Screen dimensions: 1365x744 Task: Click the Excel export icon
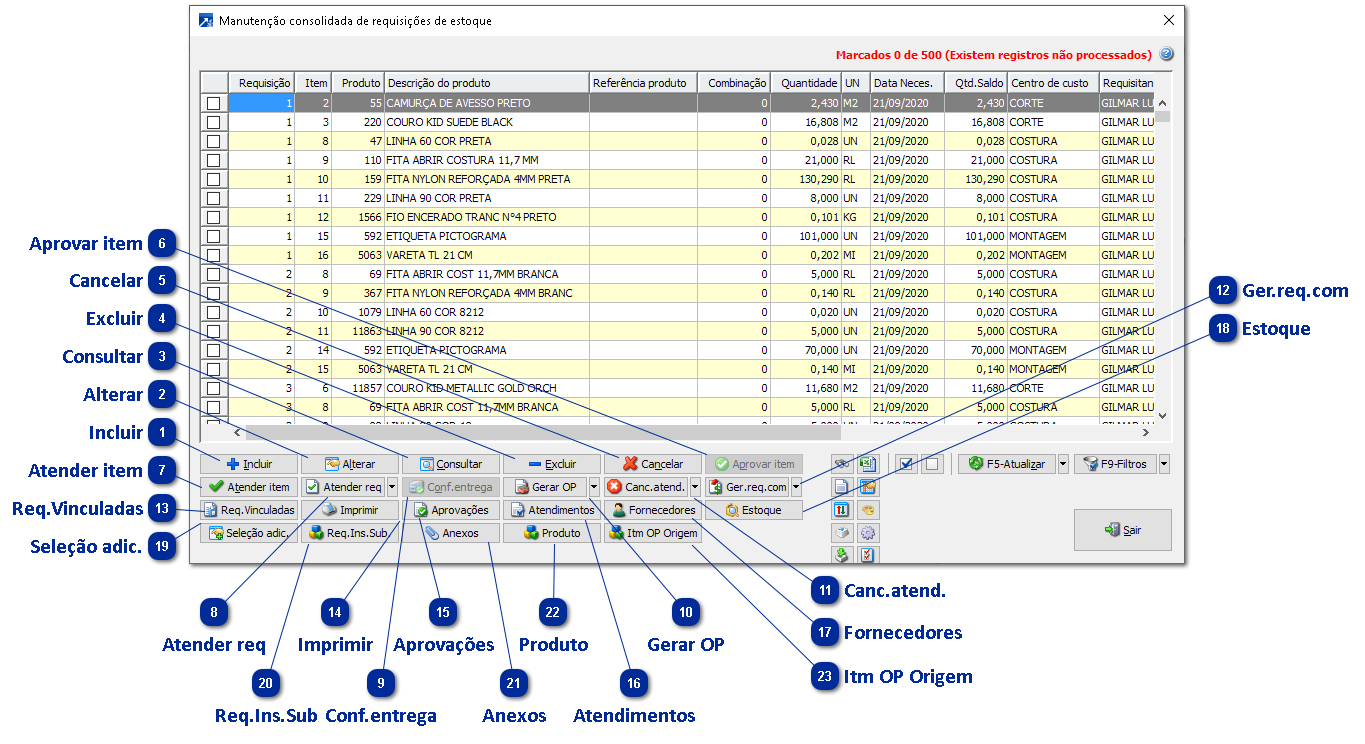point(867,464)
